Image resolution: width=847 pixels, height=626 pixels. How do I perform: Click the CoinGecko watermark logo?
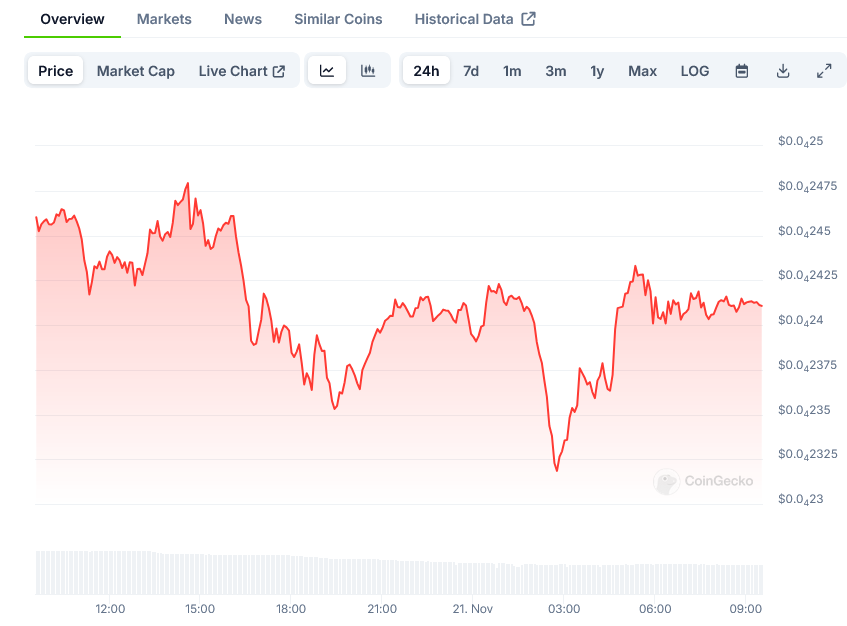[667, 482]
